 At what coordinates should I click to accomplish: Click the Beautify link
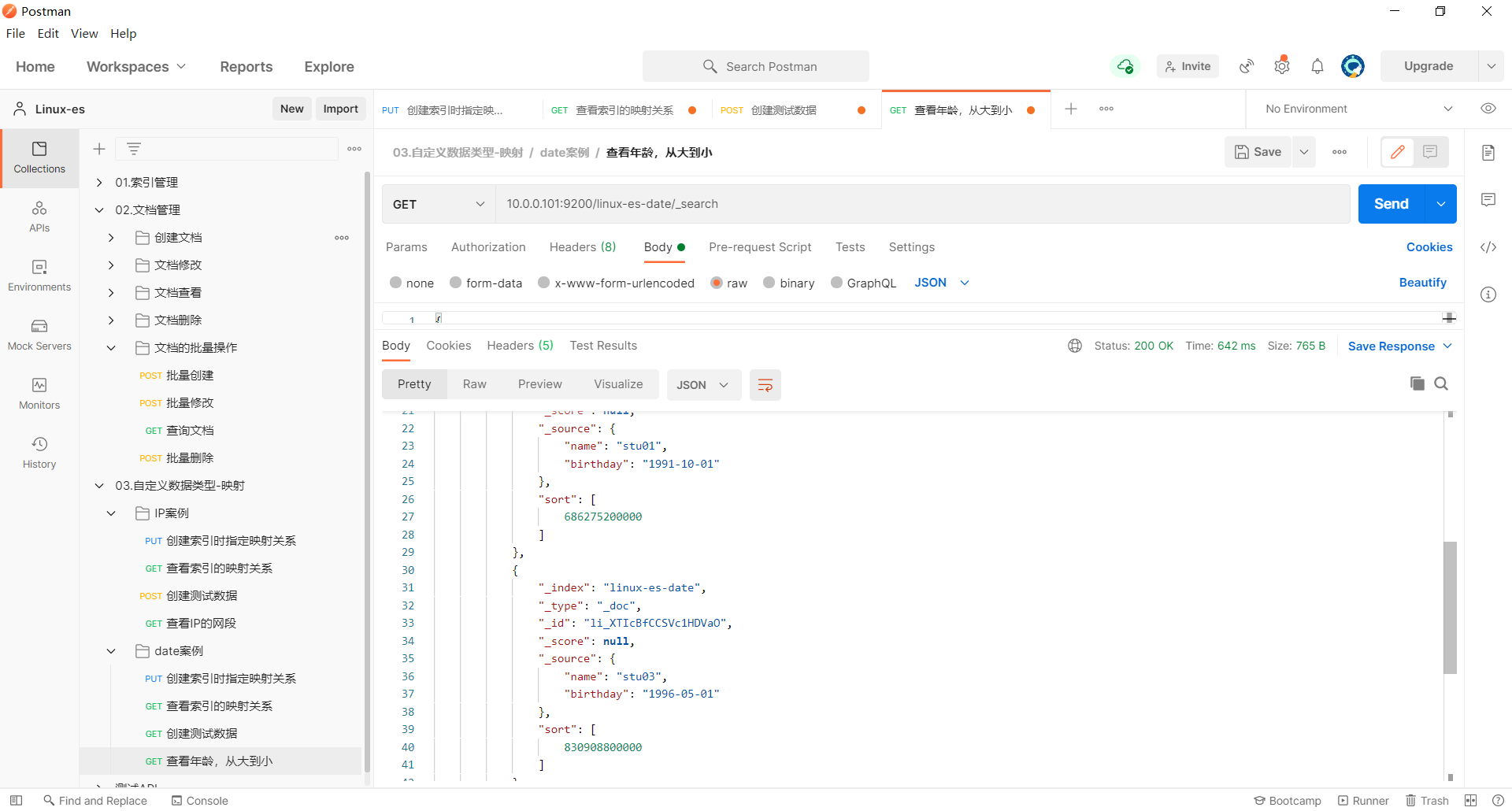1422,283
